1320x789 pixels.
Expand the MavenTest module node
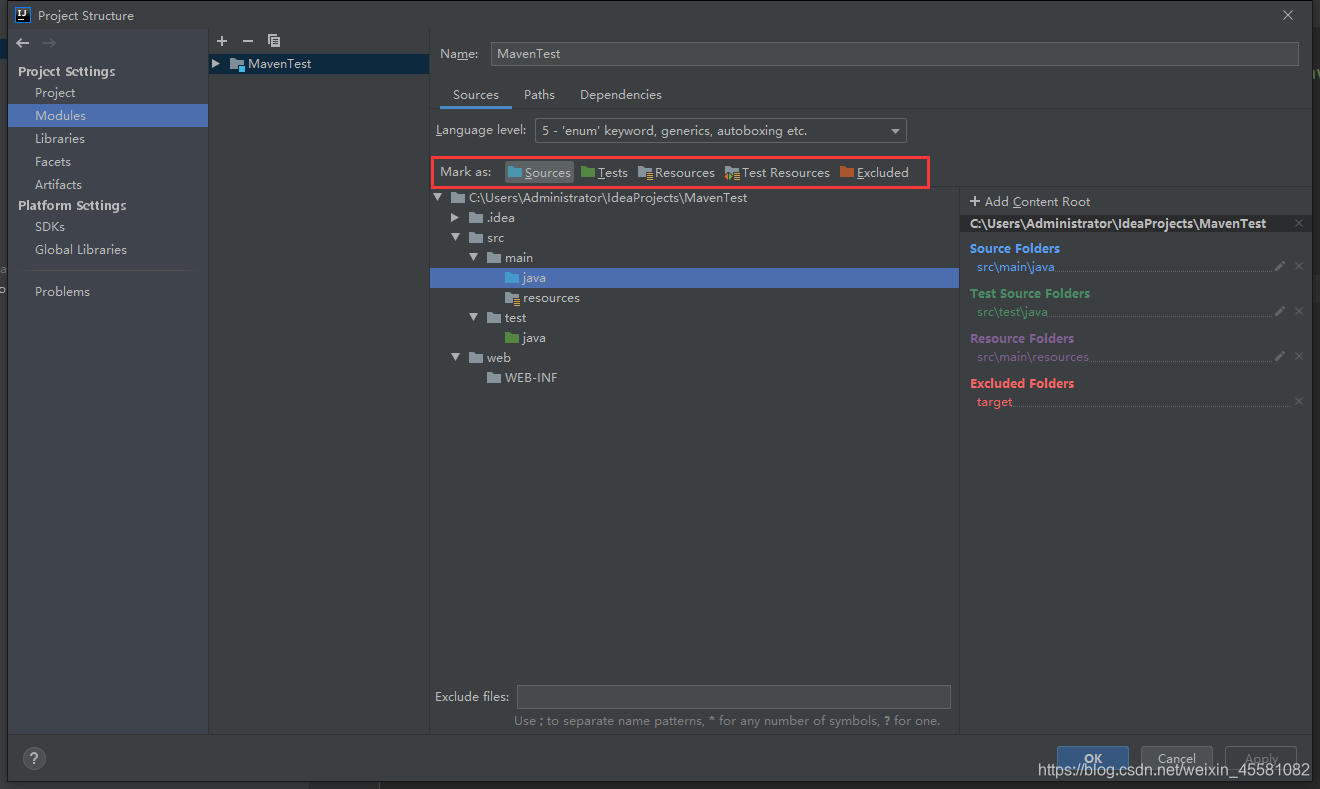coord(215,64)
